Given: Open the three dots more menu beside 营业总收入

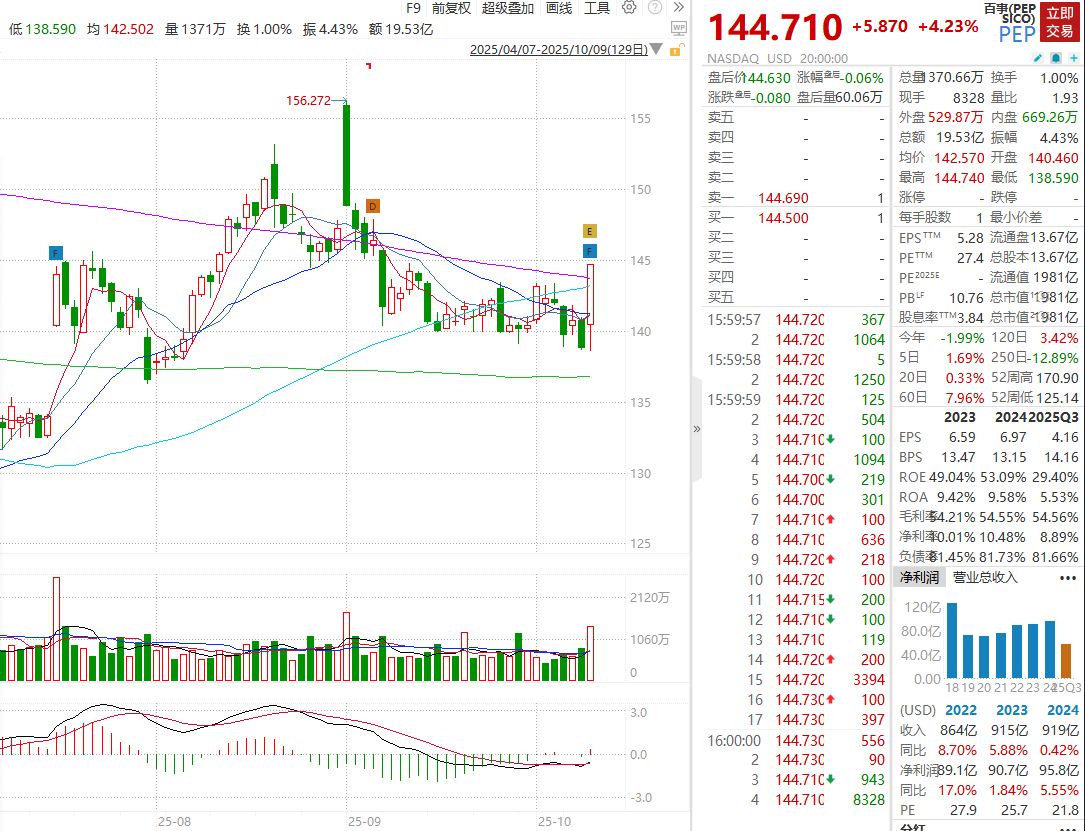Looking at the screenshot, I should tap(1068, 578).
